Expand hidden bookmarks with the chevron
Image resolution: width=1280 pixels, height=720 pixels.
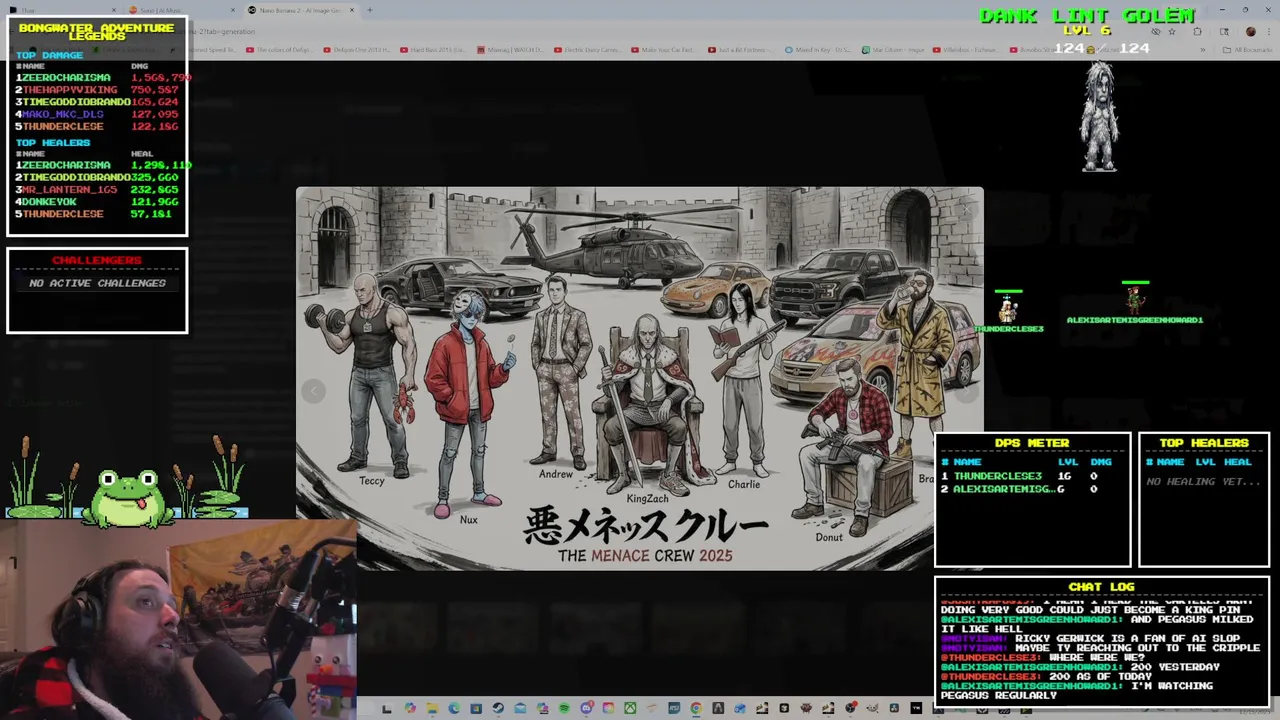[x=1203, y=50]
